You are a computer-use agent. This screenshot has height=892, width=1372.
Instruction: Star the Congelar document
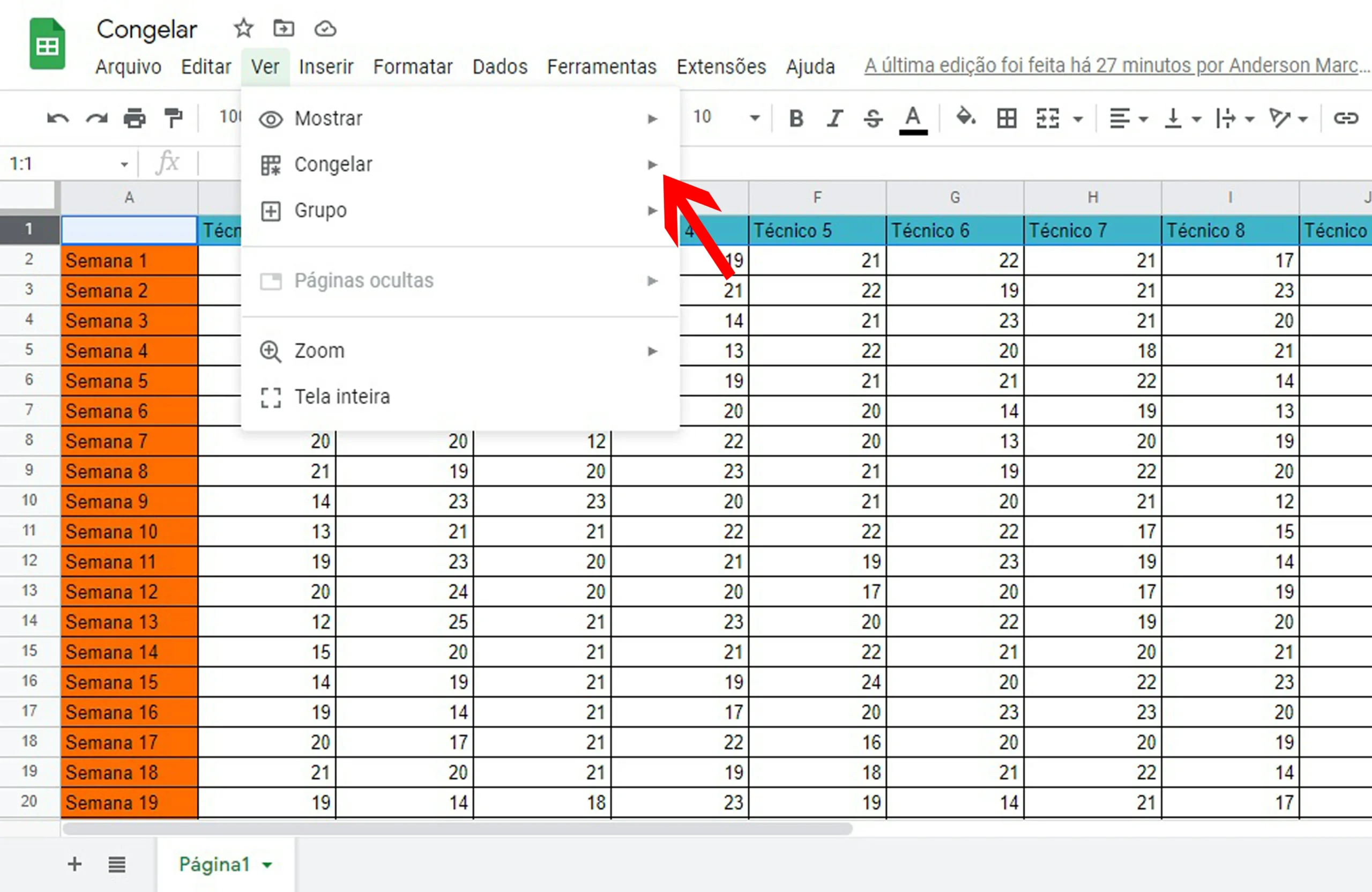pyautogui.click(x=243, y=28)
